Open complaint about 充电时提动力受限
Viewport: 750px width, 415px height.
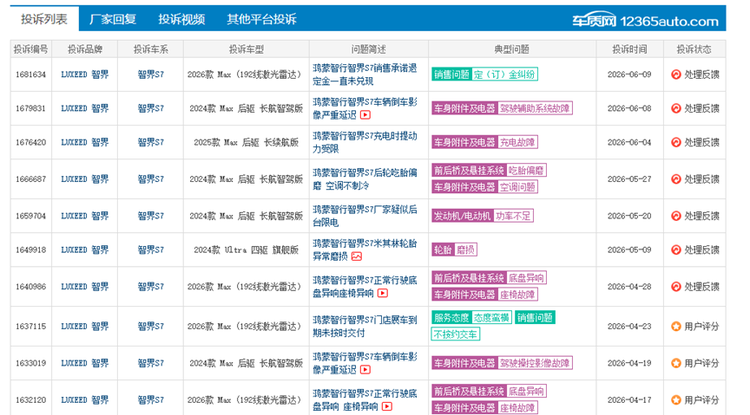pyautogui.click(x=365, y=142)
